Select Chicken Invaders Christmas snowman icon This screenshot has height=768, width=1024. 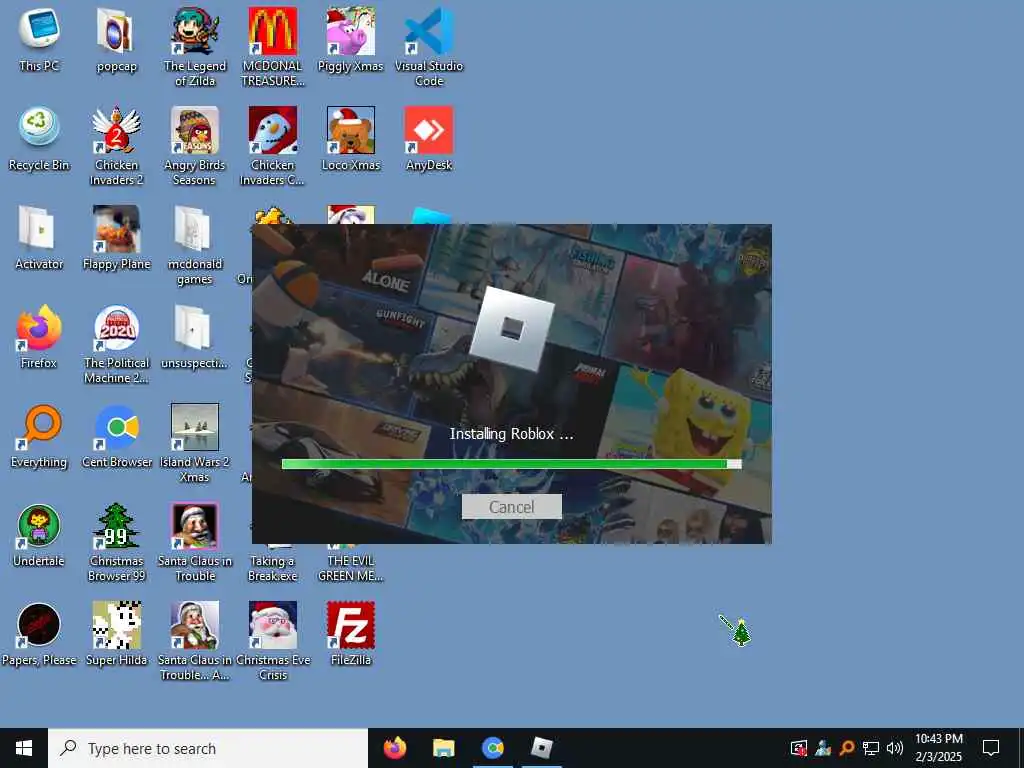click(273, 146)
